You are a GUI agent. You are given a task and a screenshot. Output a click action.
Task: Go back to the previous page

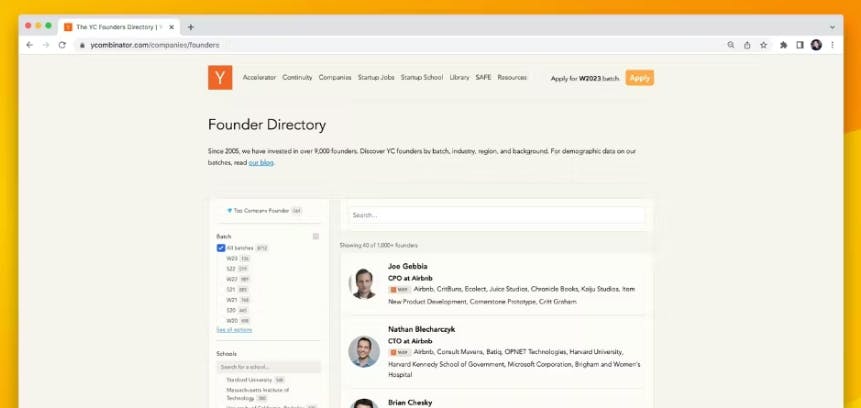pos(29,45)
